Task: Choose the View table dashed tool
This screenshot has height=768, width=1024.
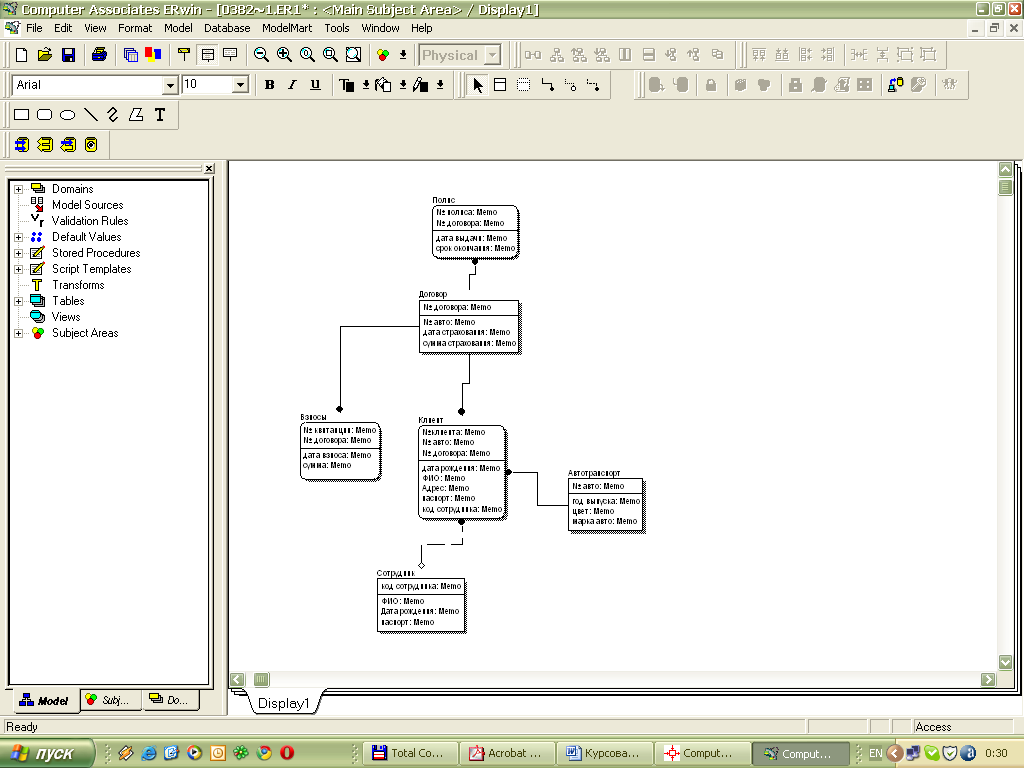Action: (524, 85)
